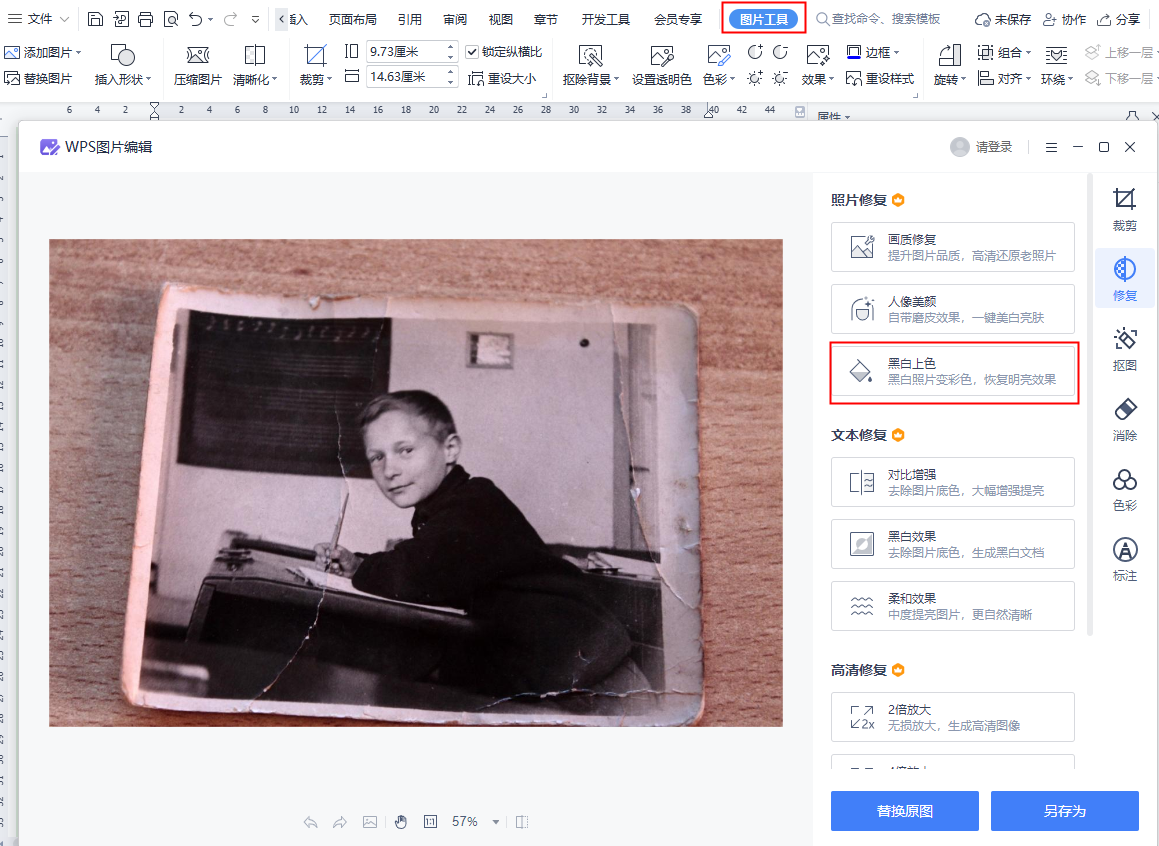Image resolution: width=1159 pixels, height=846 pixels.
Task: Choose the 人像美颜 portrait beautify option
Action: [x=953, y=309]
